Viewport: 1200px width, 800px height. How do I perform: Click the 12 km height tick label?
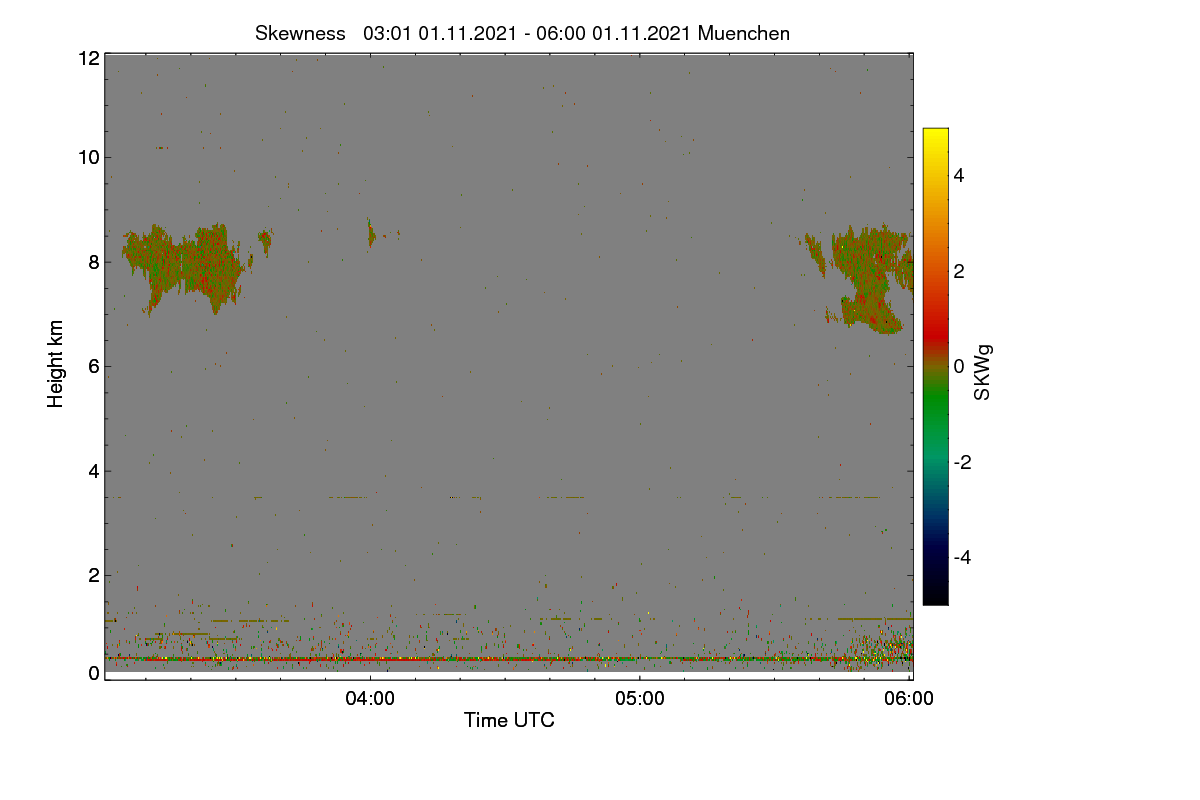[88, 58]
